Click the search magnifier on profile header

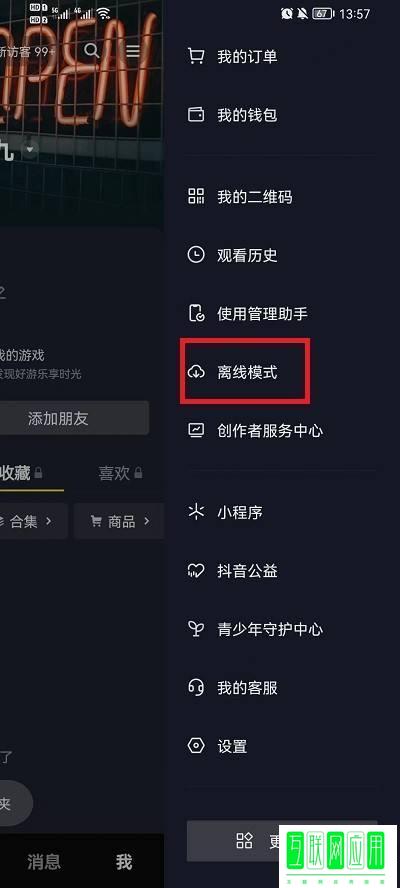click(91, 50)
